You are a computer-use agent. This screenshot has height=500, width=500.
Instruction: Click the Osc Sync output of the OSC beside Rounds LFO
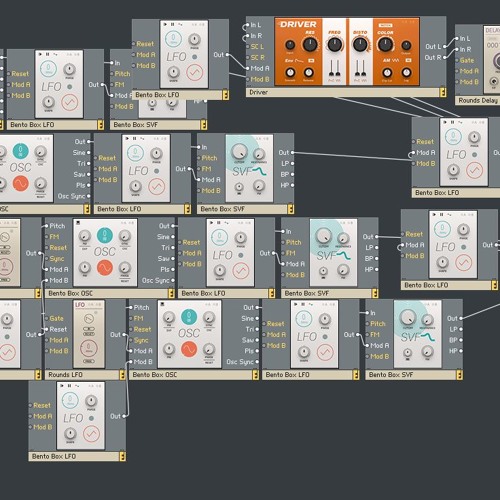click(257, 362)
